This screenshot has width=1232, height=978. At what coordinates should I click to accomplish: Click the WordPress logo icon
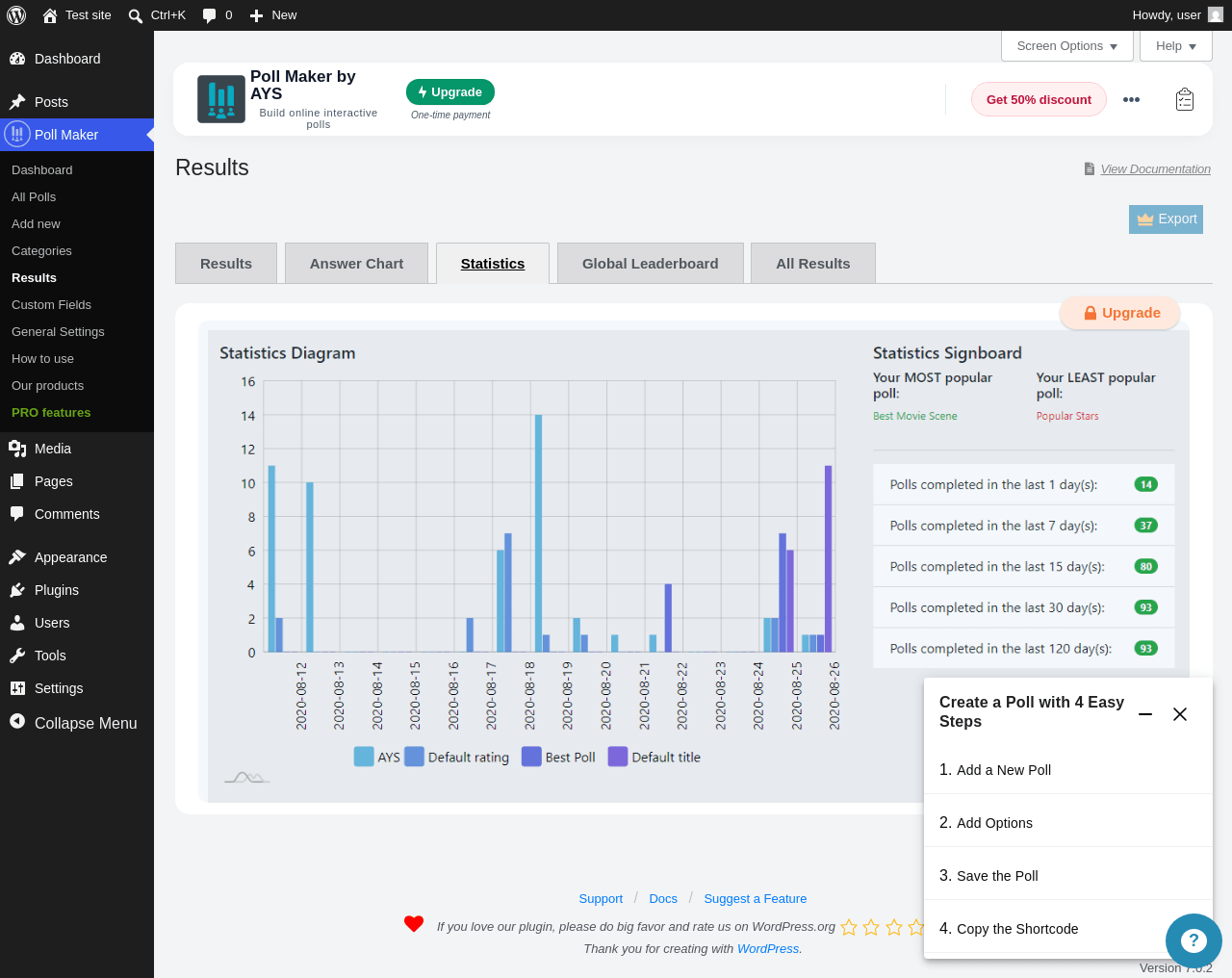[x=16, y=15]
